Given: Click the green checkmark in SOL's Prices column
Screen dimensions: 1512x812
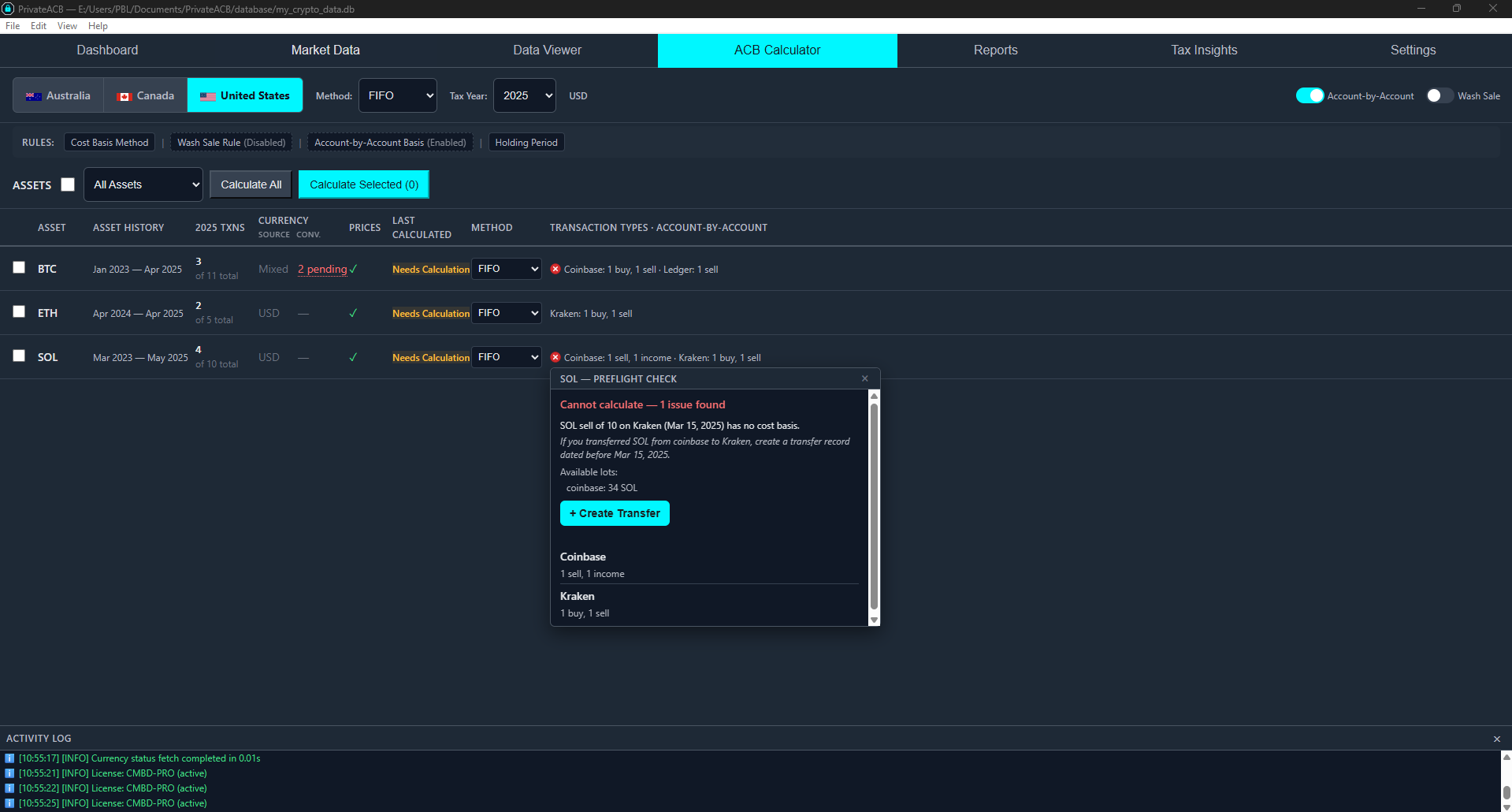Looking at the screenshot, I should tap(353, 357).
